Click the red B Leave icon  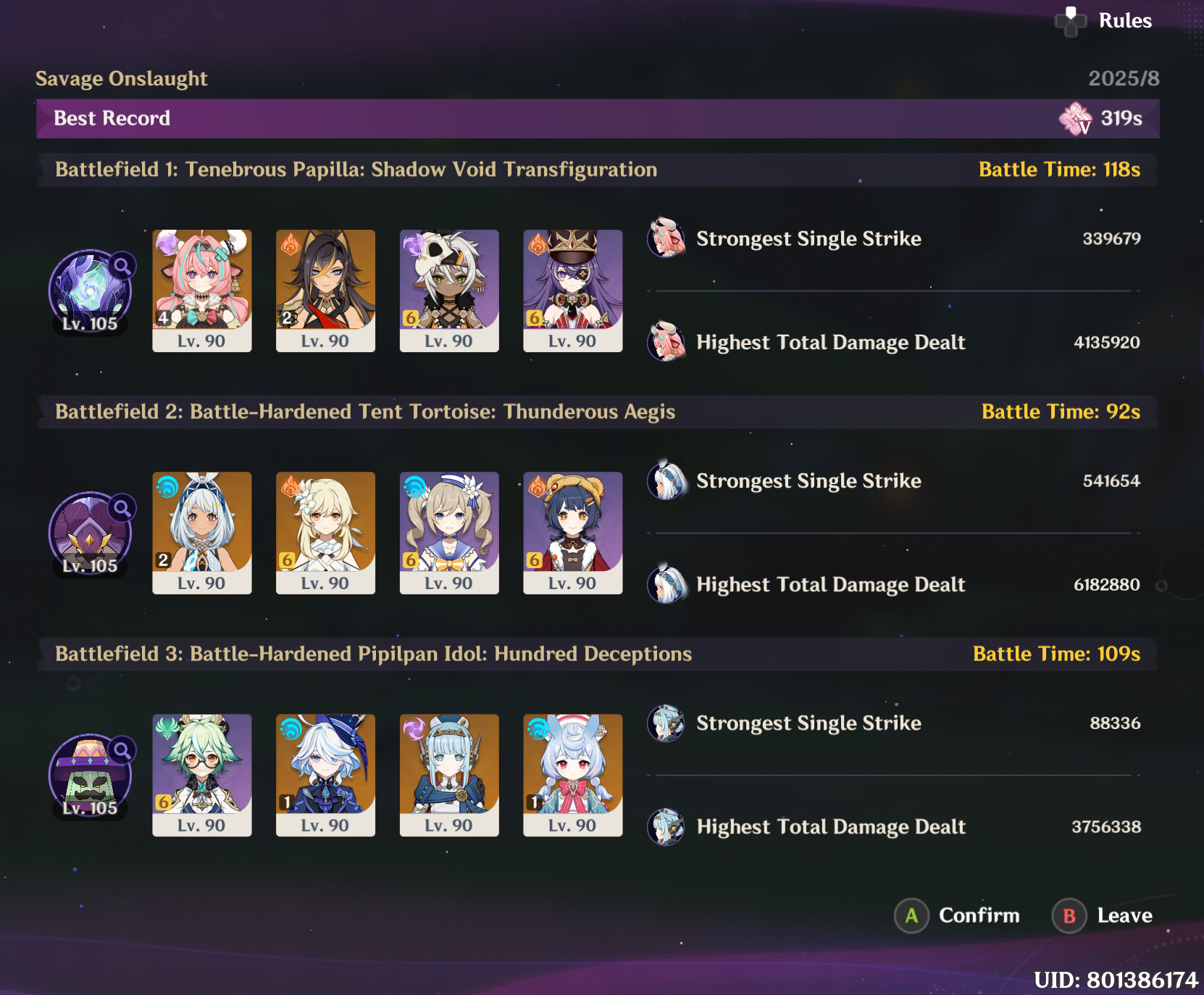pos(1069,916)
